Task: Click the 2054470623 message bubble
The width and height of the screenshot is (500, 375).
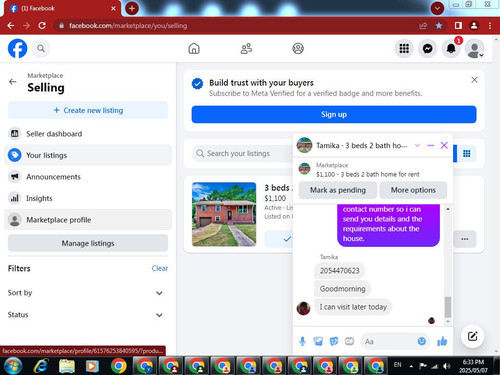Action: [340, 271]
